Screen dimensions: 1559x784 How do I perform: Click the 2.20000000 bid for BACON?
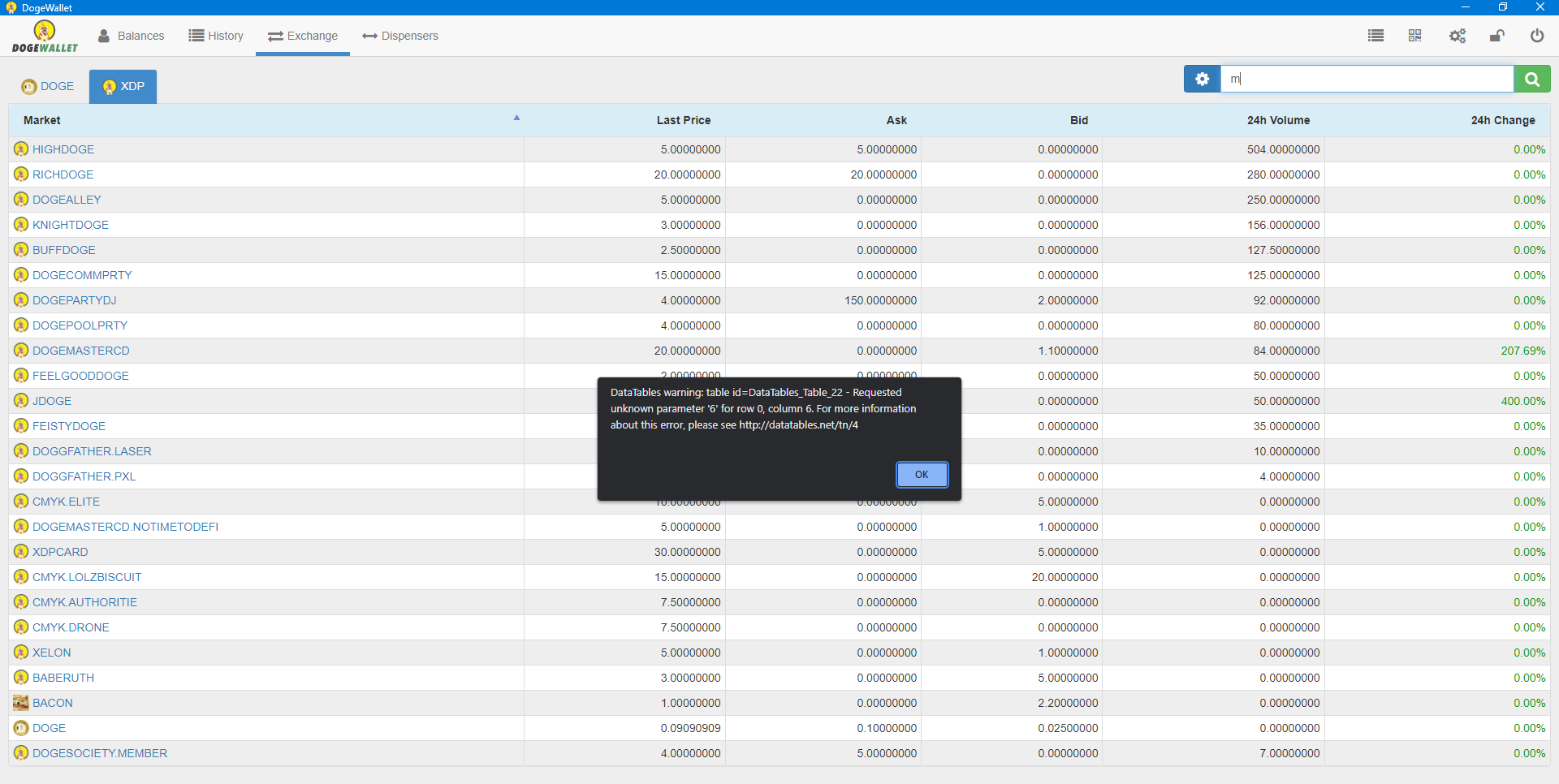click(1069, 703)
